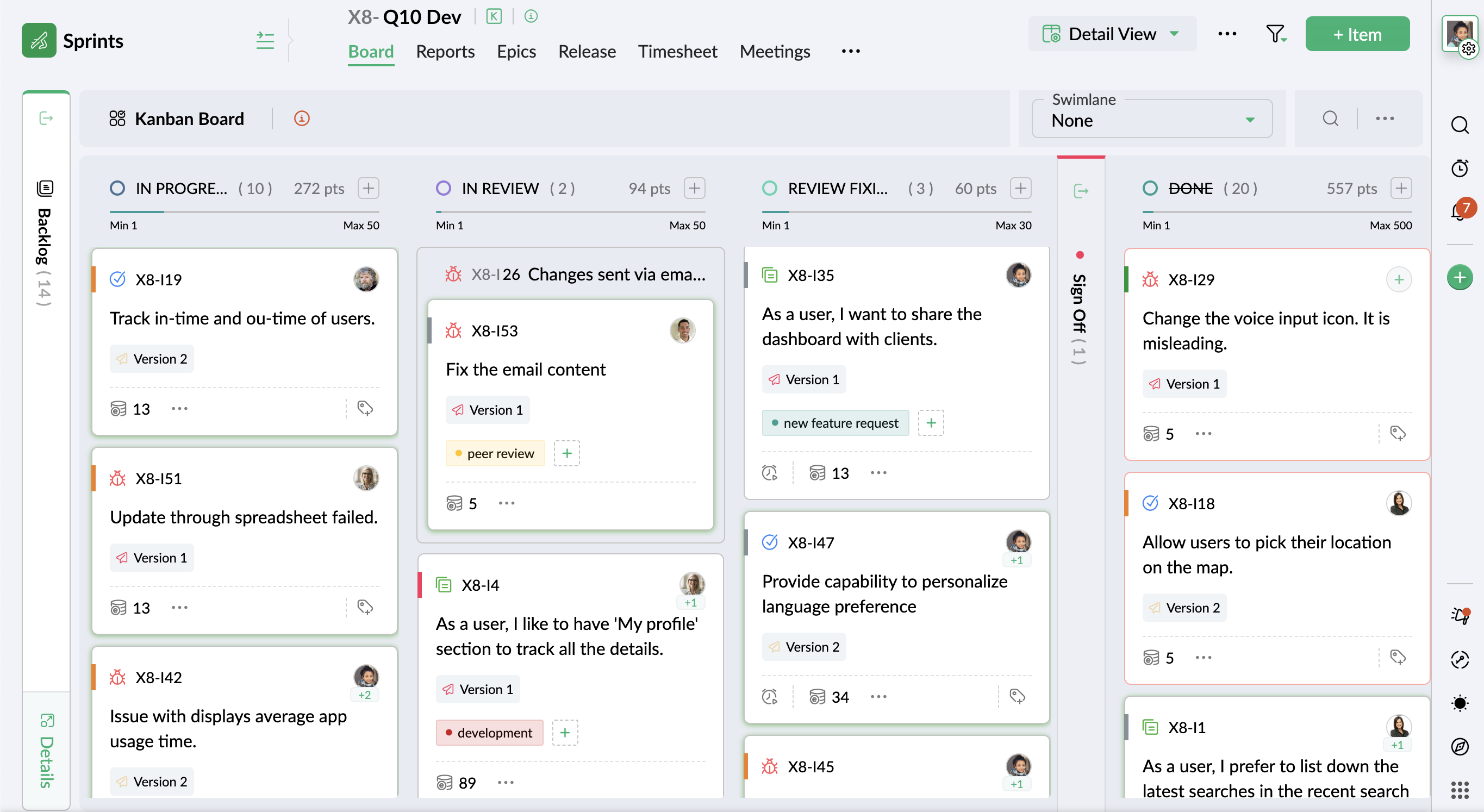Collapse the sidebar using menu toggle icon
The width and height of the screenshot is (1484, 812).
pos(265,40)
